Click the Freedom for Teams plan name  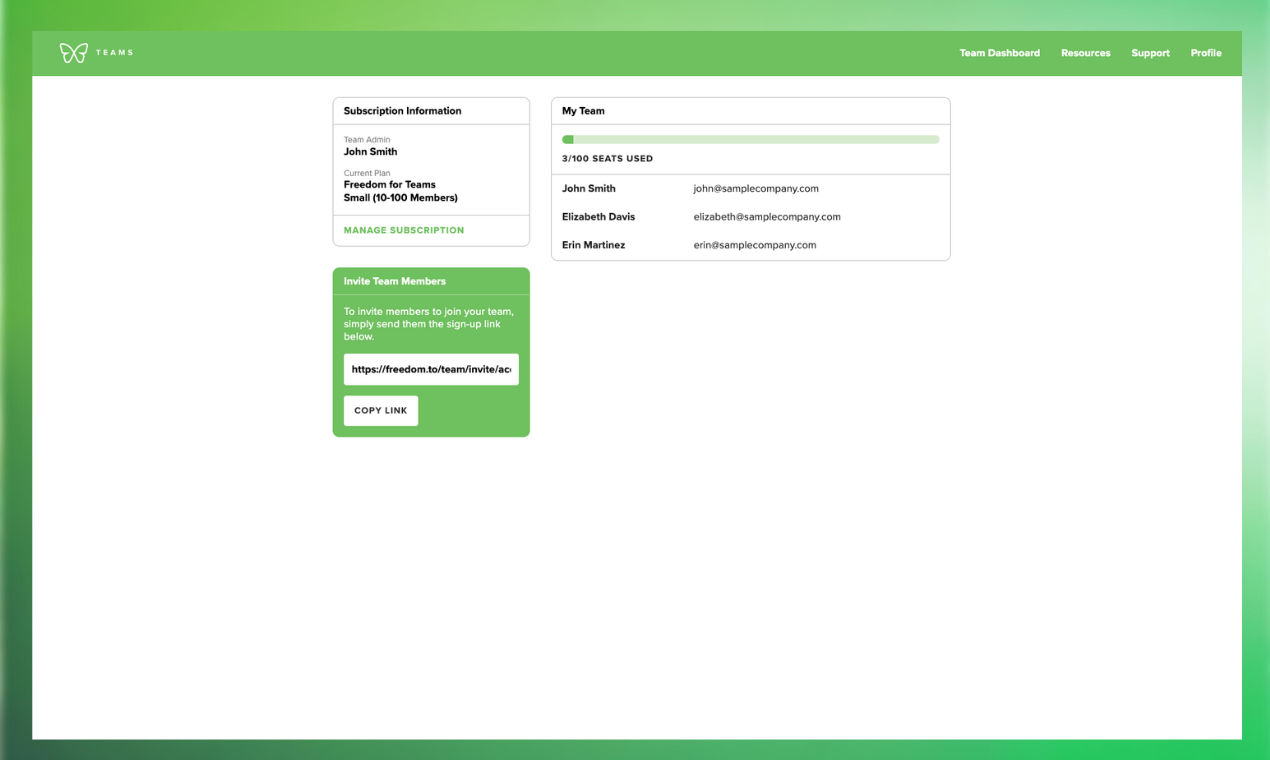coord(390,184)
